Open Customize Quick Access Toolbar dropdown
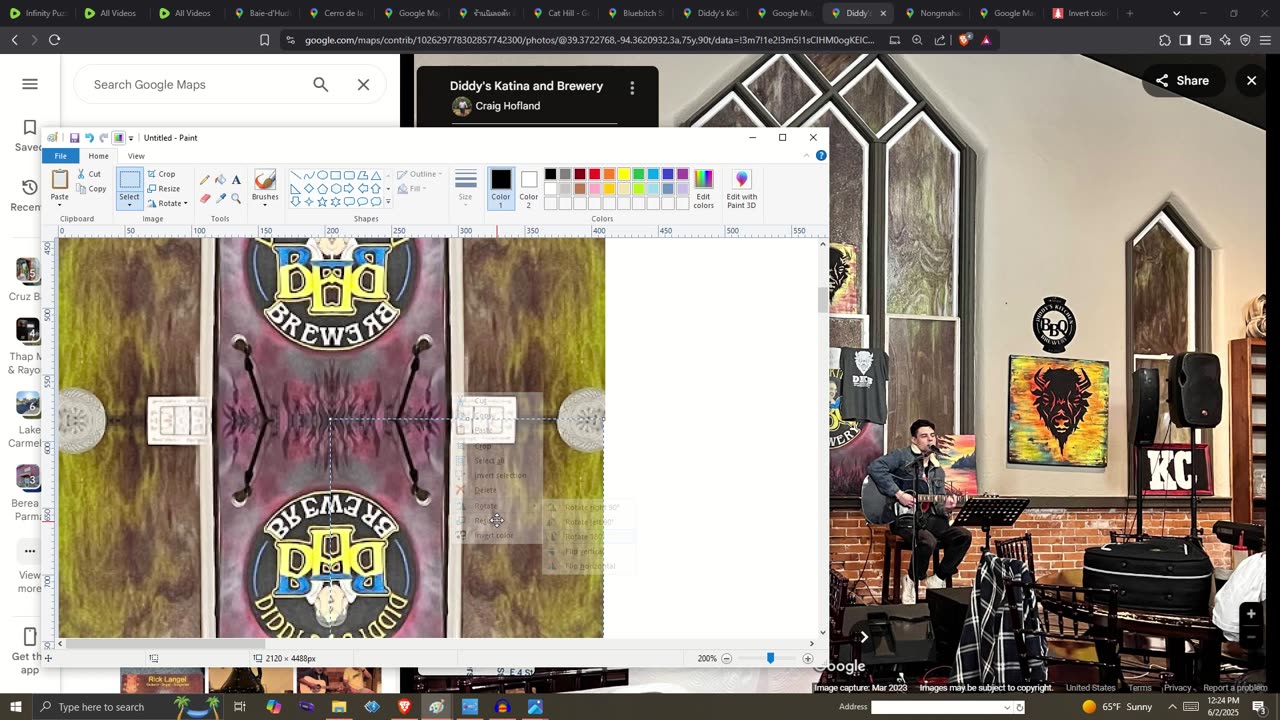Viewport: 1280px width, 720px height. 131,138
